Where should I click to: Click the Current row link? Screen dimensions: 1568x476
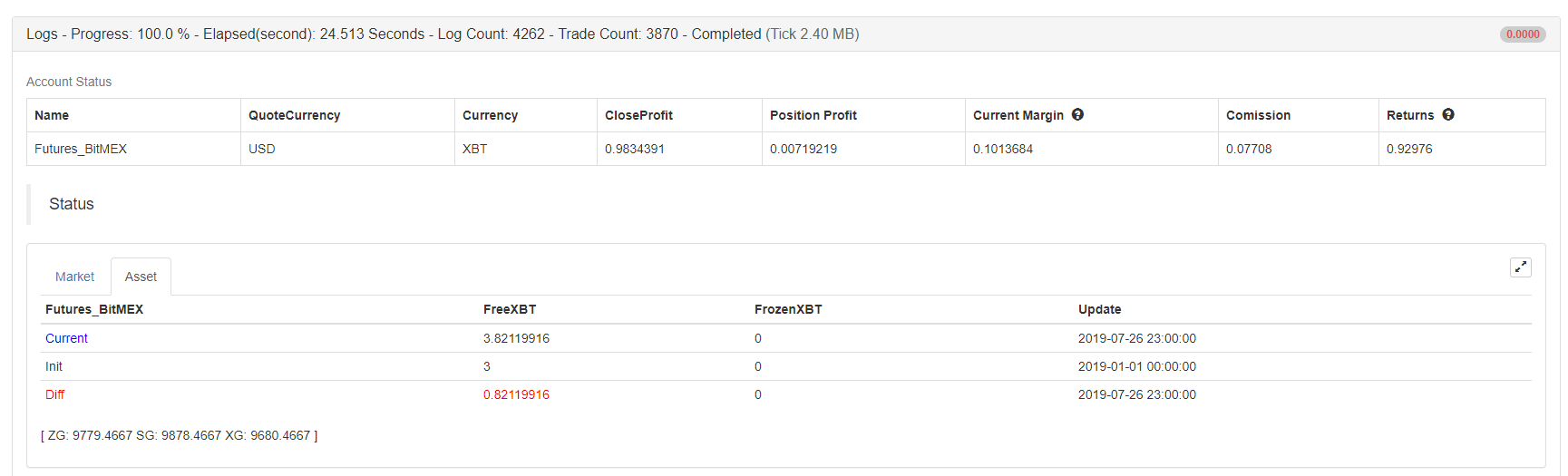pos(66,338)
